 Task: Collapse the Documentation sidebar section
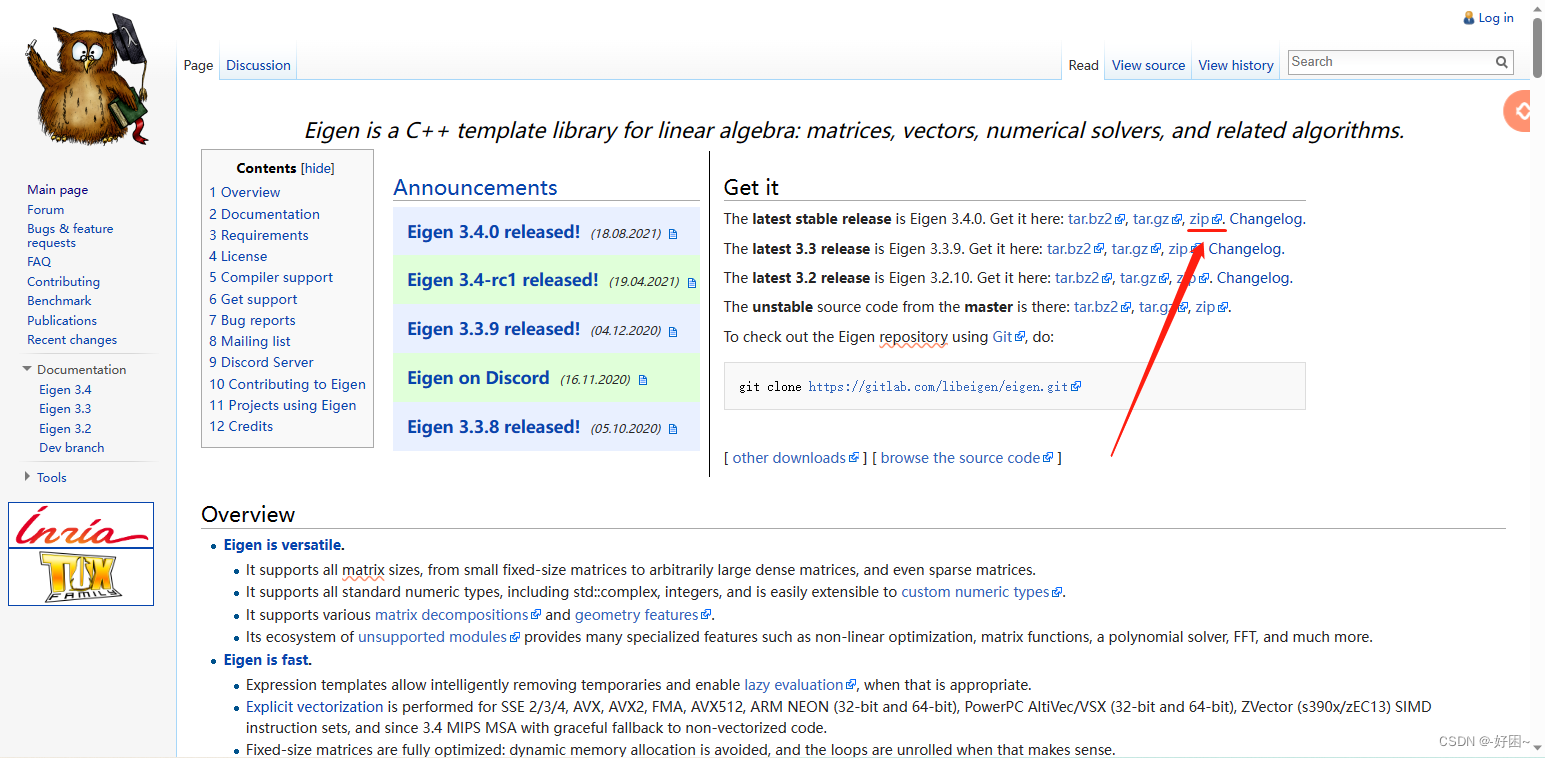27,369
